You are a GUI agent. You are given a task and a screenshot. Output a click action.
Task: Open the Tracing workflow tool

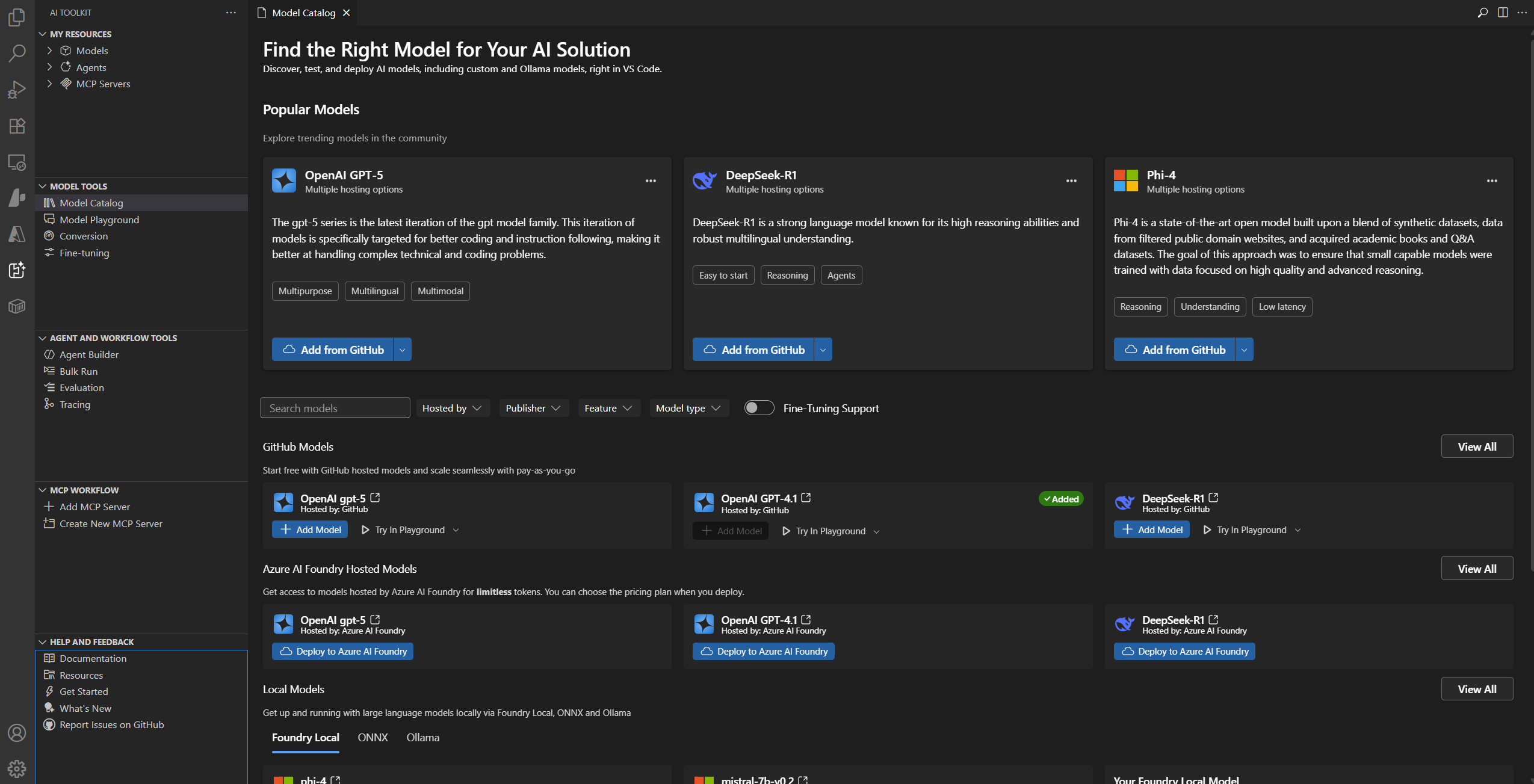click(x=74, y=404)
